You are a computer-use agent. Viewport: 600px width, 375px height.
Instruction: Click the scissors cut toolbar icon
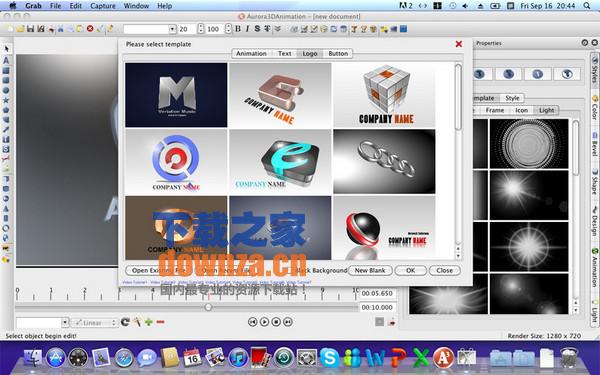point(60,29)
